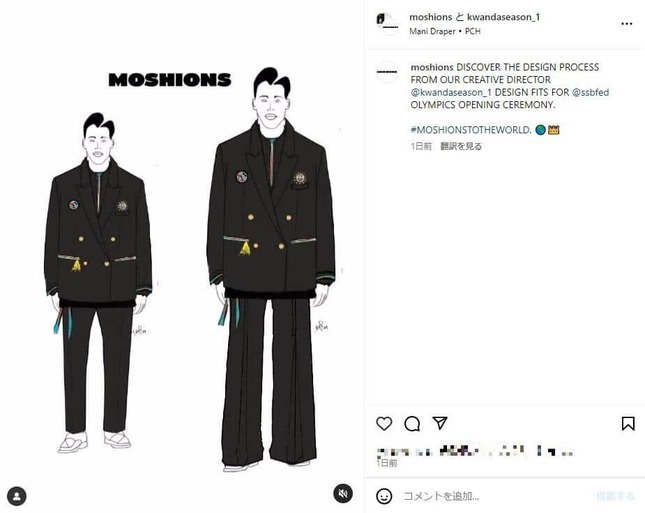The width and height of the screenshot is (645, 513).
Task: Open moshions username in header
Action: coord(430,17)
